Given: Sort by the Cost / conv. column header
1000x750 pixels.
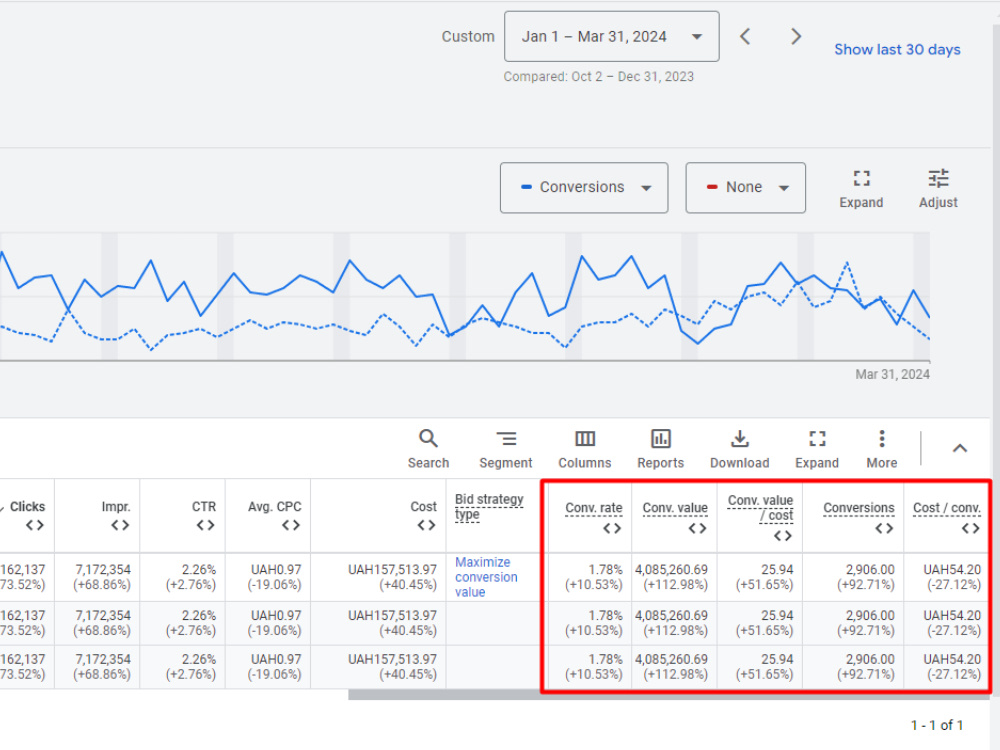Looking at the screenshot, I should (946, 508).
